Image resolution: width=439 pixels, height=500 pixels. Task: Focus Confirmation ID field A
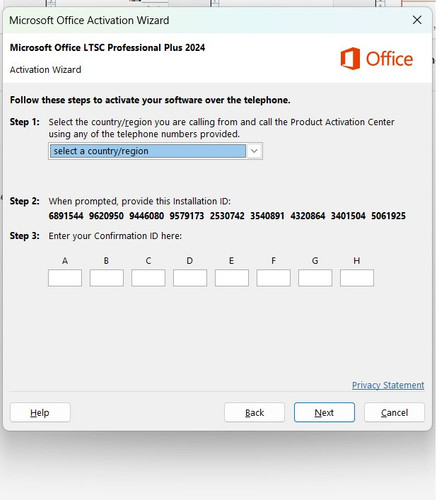coord(65,278)
